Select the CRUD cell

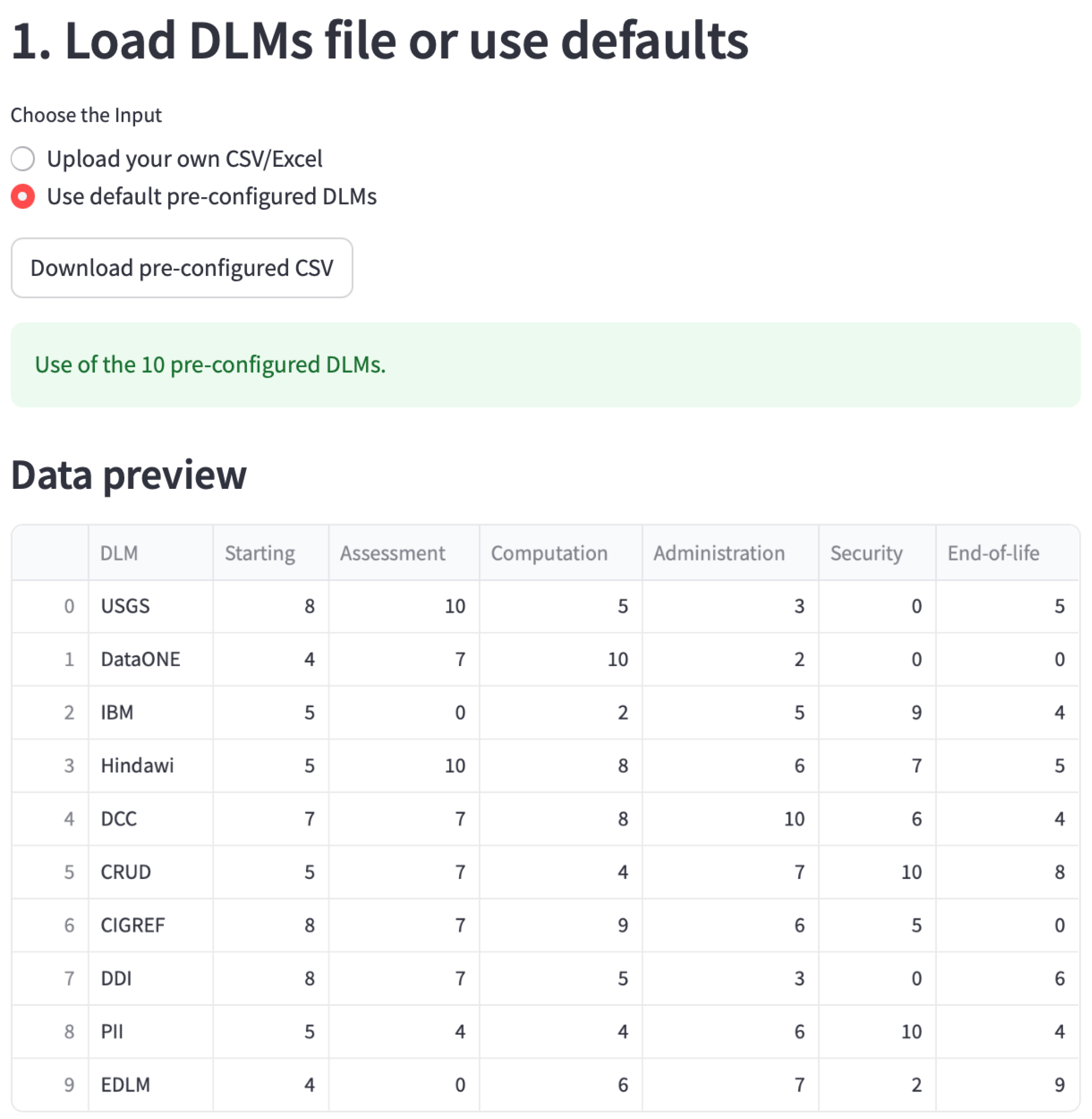click(151, 873)
